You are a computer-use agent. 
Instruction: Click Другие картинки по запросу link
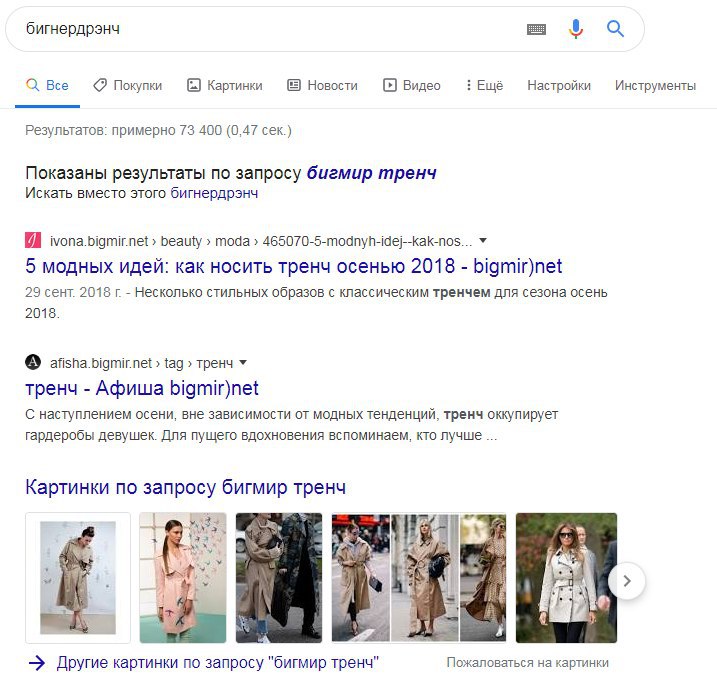point(218,662)
